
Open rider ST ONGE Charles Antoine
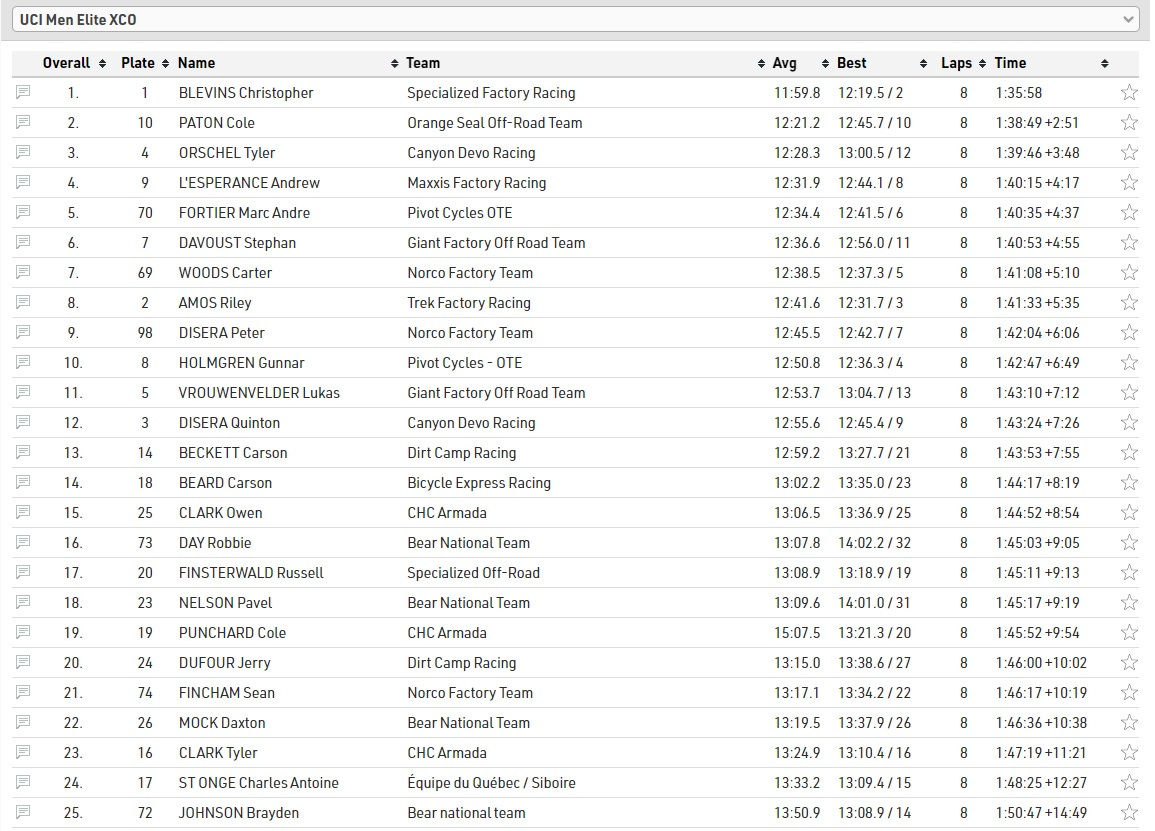pyautogui.click(x=259, y=783)
